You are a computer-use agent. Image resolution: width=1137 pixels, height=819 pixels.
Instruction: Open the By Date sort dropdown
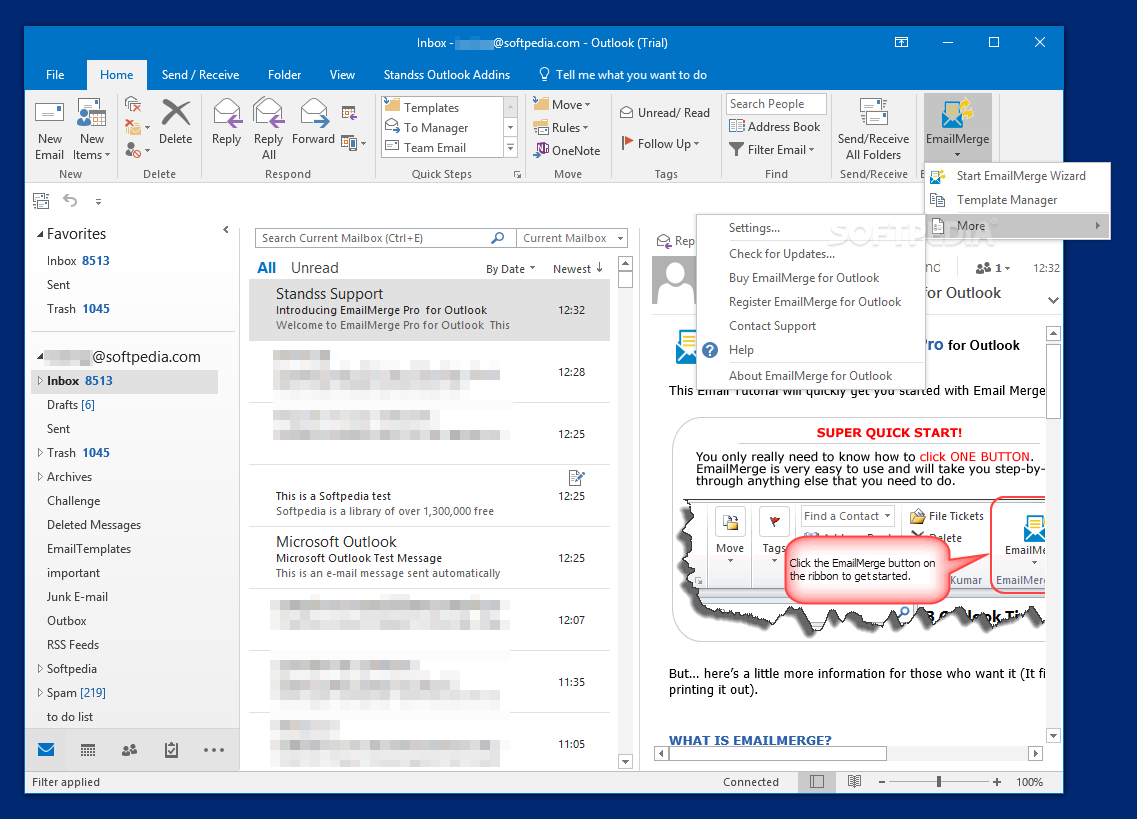click(x=510, y=269)
